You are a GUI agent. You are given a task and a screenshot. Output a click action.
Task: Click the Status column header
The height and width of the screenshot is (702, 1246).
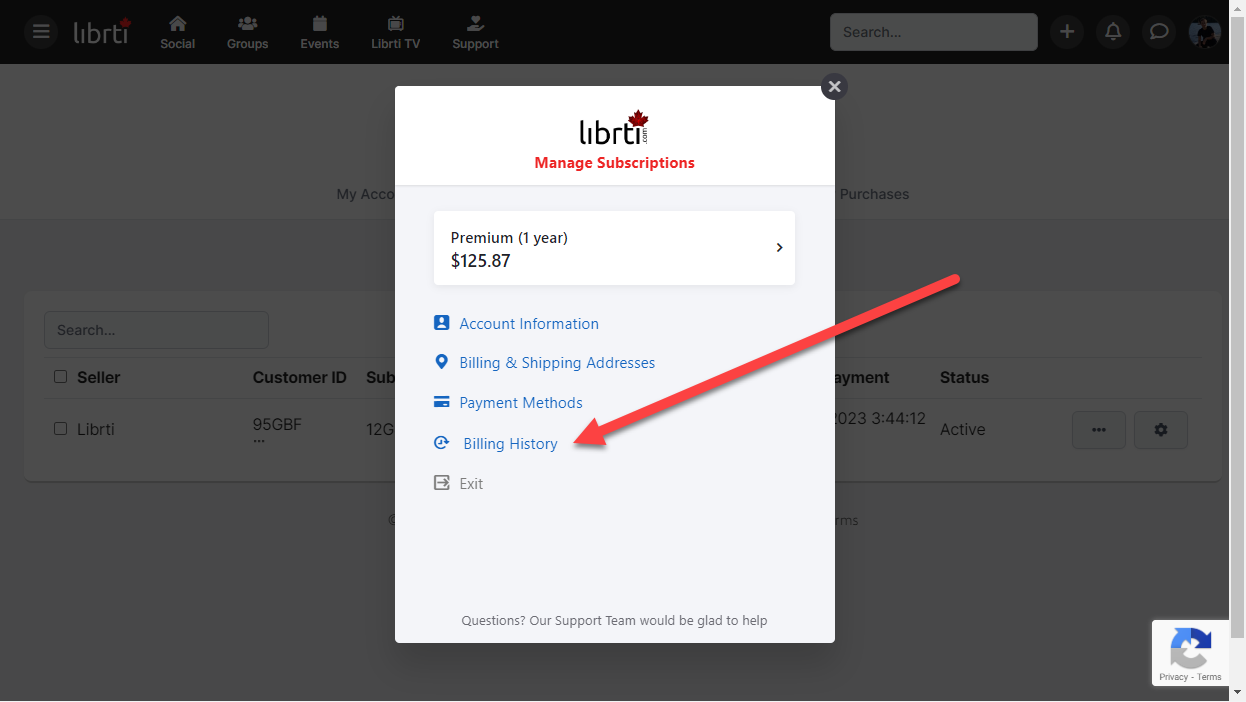point(964,377)
